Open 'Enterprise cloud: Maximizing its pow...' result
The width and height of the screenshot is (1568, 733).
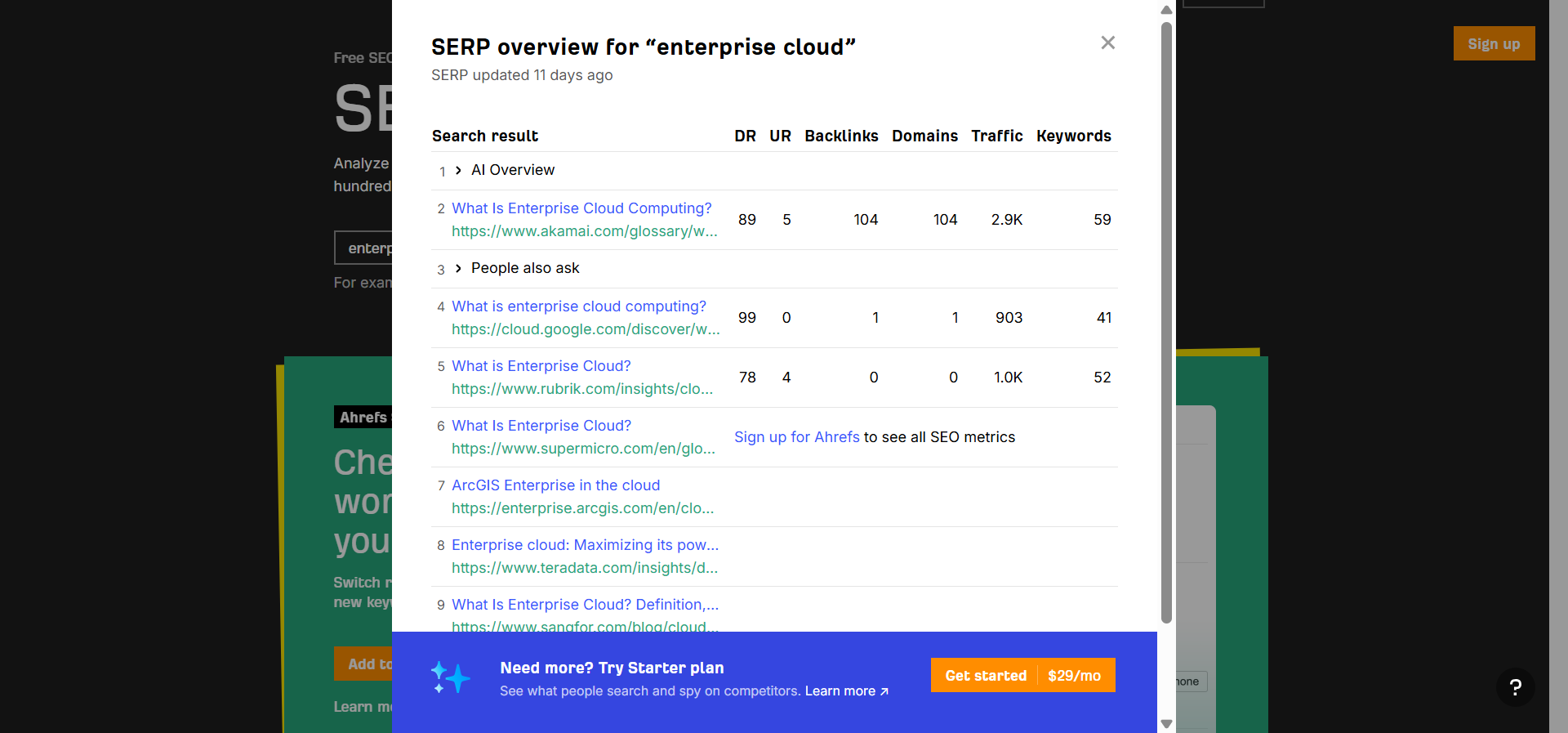click(586, 545)
